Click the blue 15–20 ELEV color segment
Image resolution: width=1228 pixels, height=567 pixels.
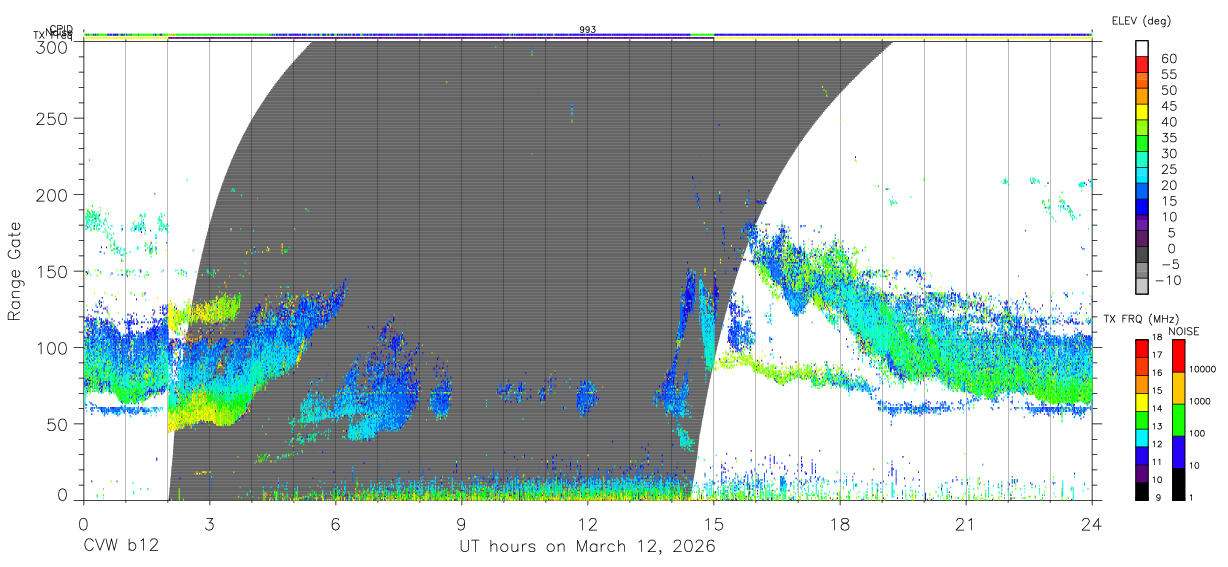click(1142, 193)
